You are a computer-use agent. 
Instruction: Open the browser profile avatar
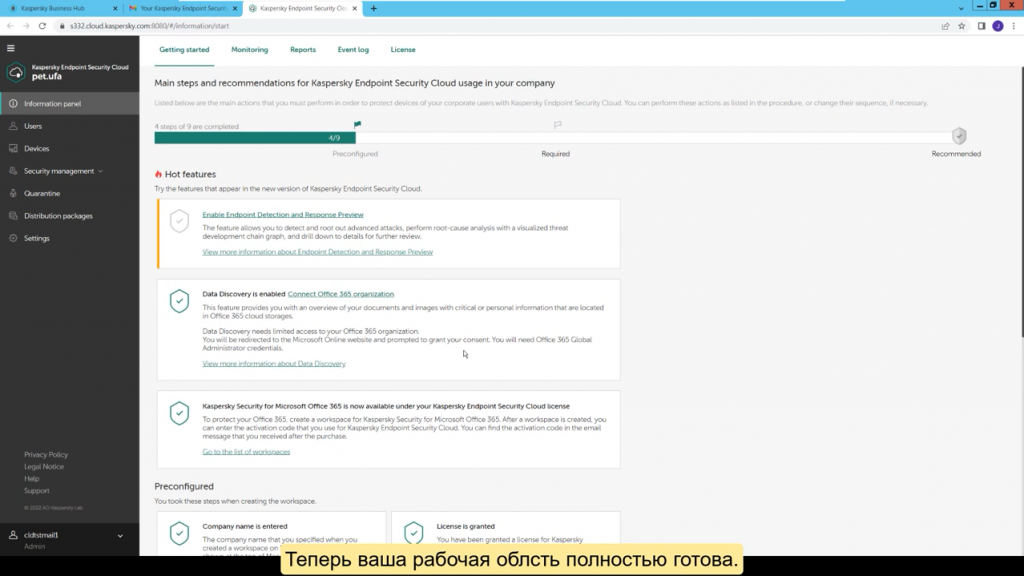pyautogui.click(x=997, y=26)
